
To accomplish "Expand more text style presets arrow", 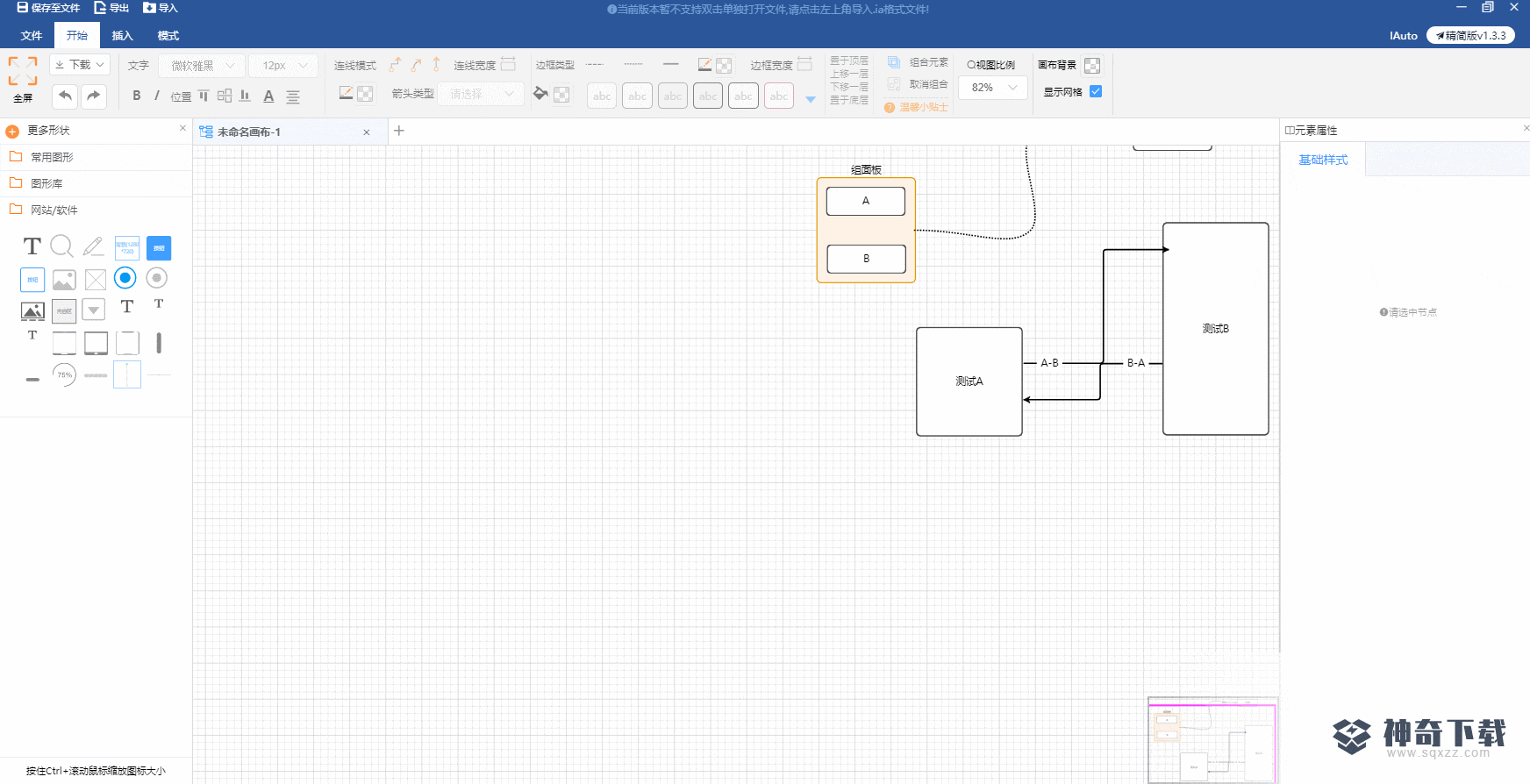I will 811,99.
